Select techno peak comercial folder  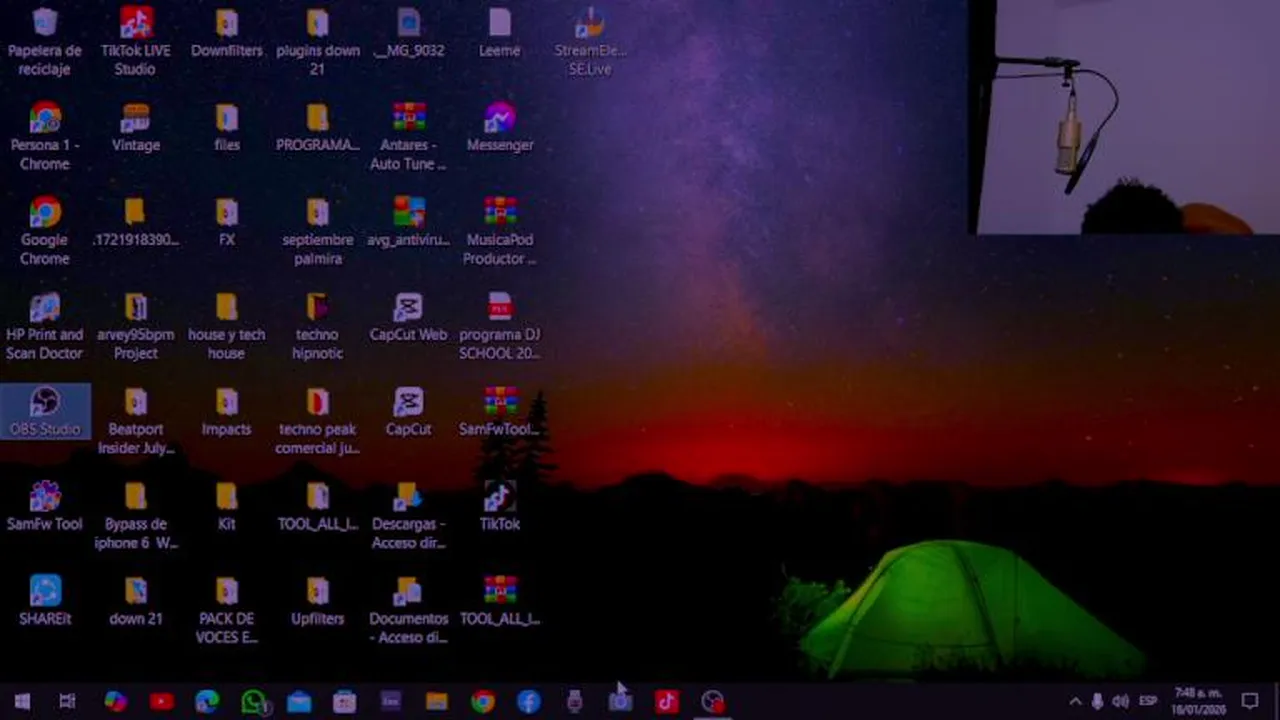tap(317, 421)
